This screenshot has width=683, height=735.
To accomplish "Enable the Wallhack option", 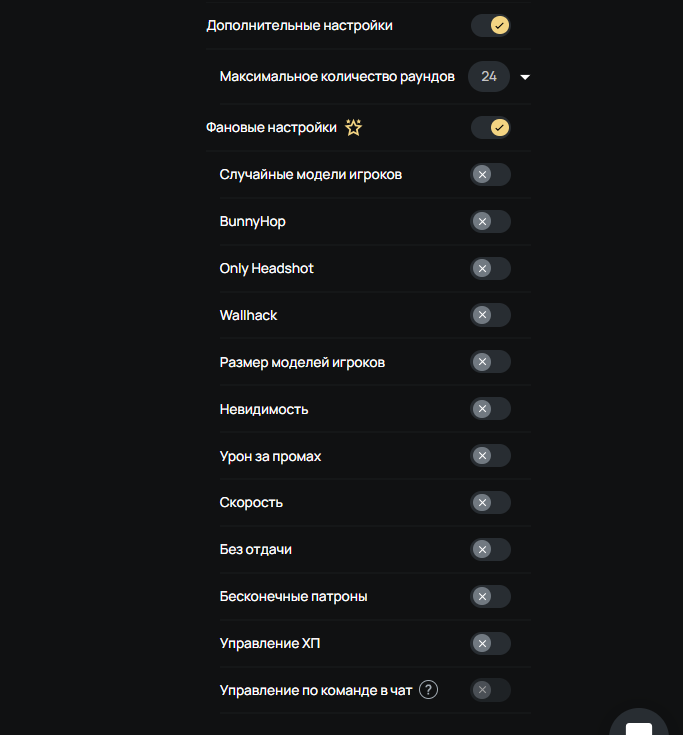I will click(x=491, y=315).
